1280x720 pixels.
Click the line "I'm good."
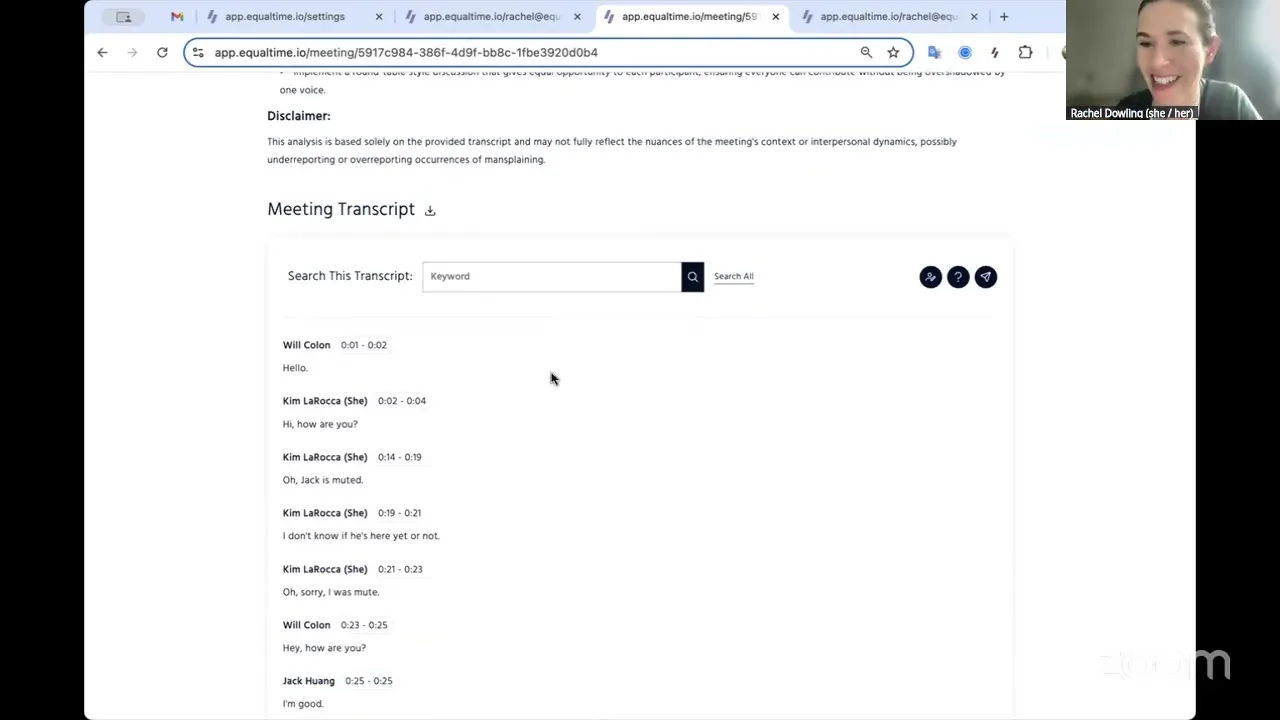pos(303,704)
